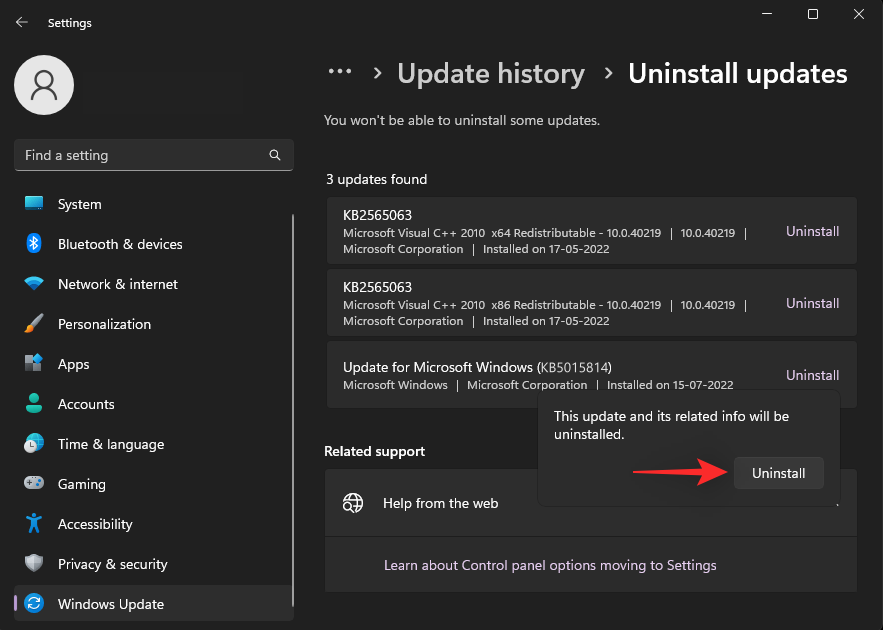The width and height of the screenshot is (883, 630).
Task: Open Accessibility settings
Action: (94, 524)
